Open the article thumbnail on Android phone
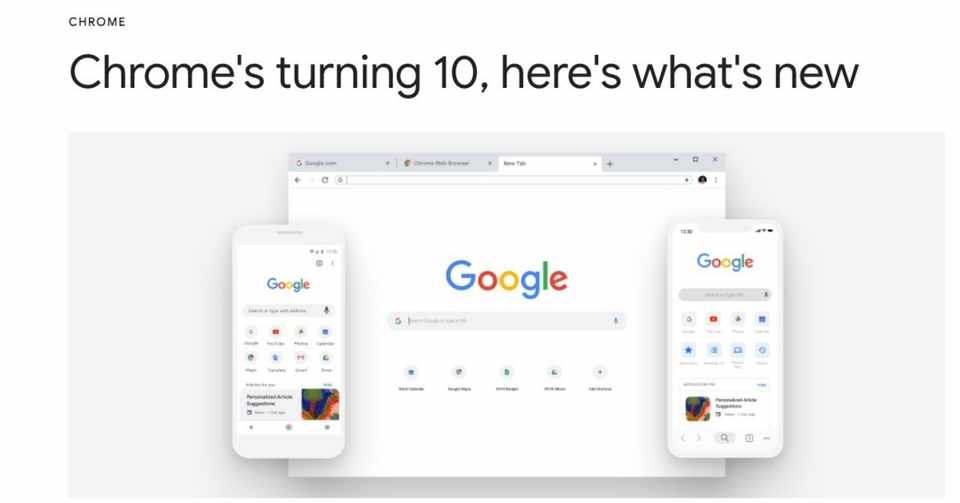The height and width of the screenshot is (503, 960). (x=320, y=404)
